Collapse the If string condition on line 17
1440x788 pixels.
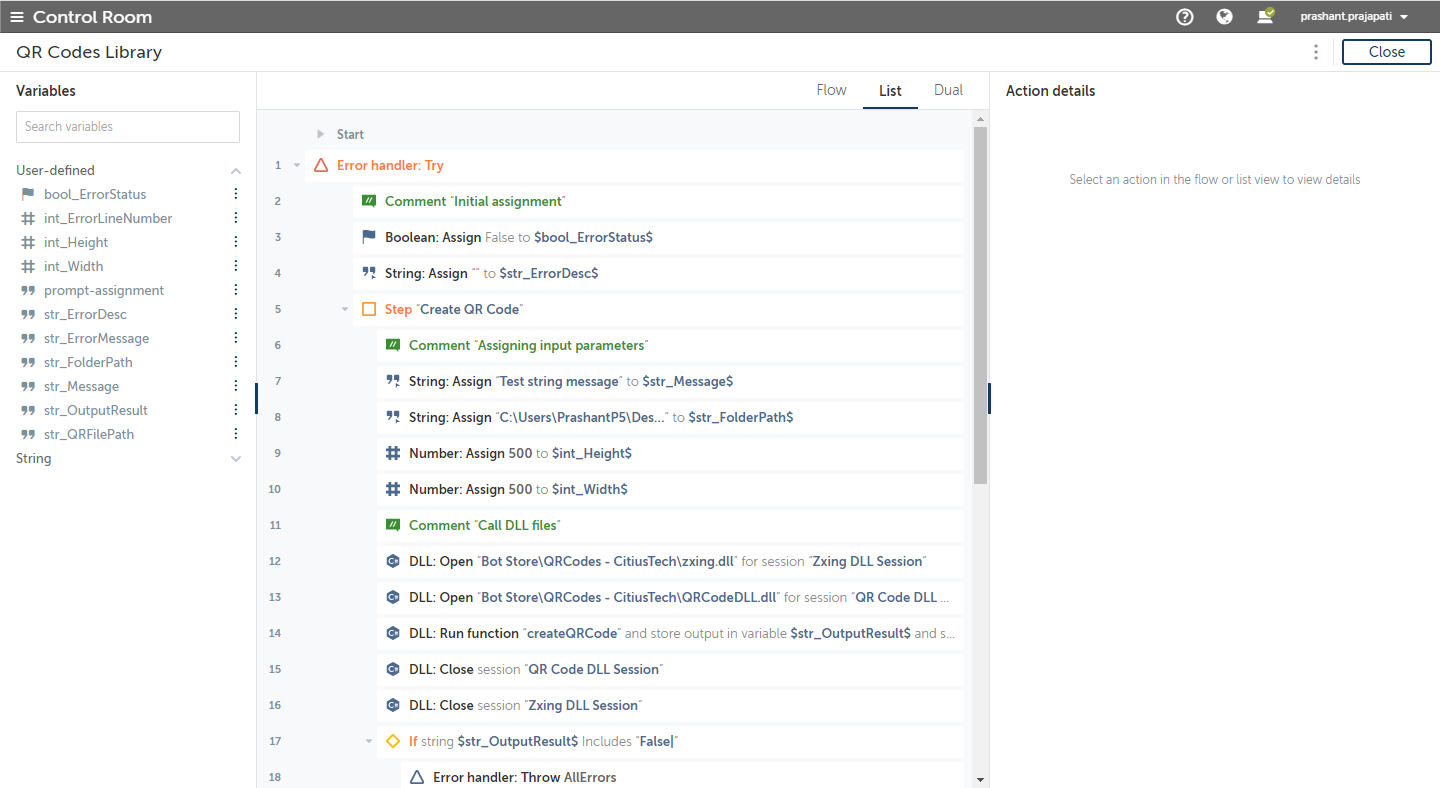pyautogui.click(x=369, y=741)
